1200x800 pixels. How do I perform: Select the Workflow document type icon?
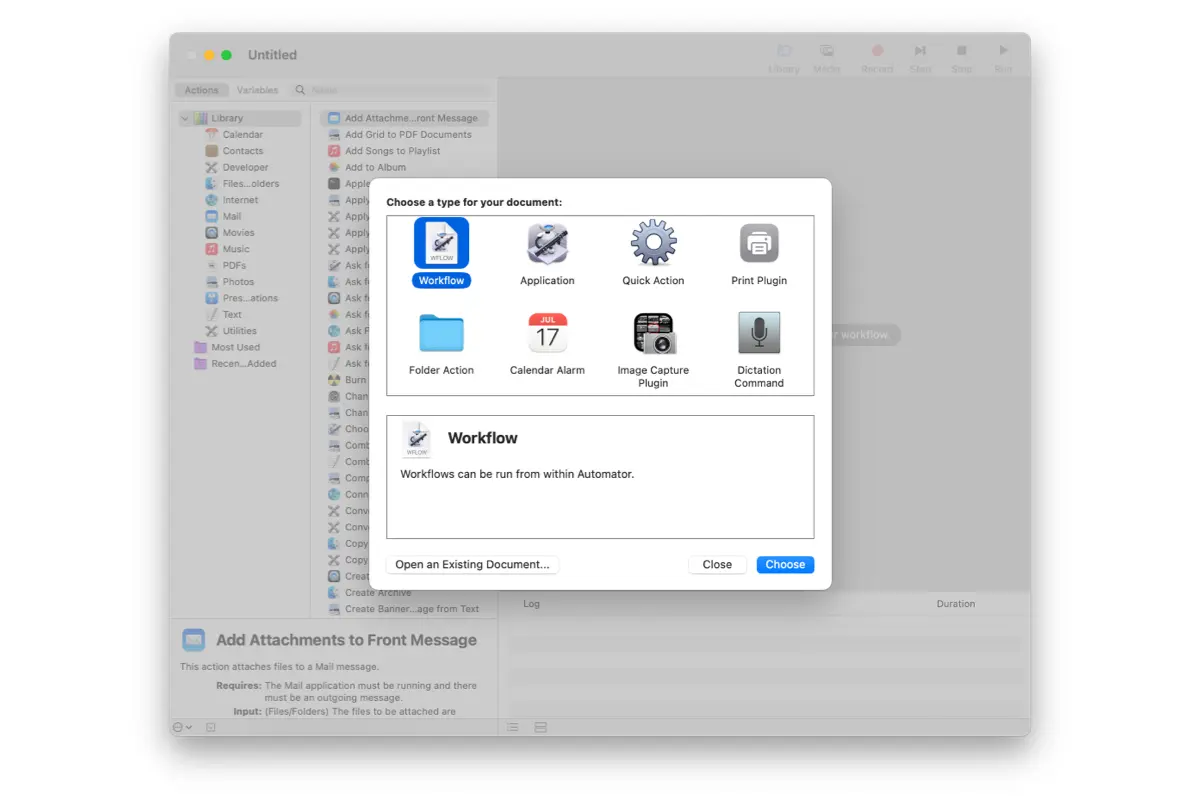441,243
